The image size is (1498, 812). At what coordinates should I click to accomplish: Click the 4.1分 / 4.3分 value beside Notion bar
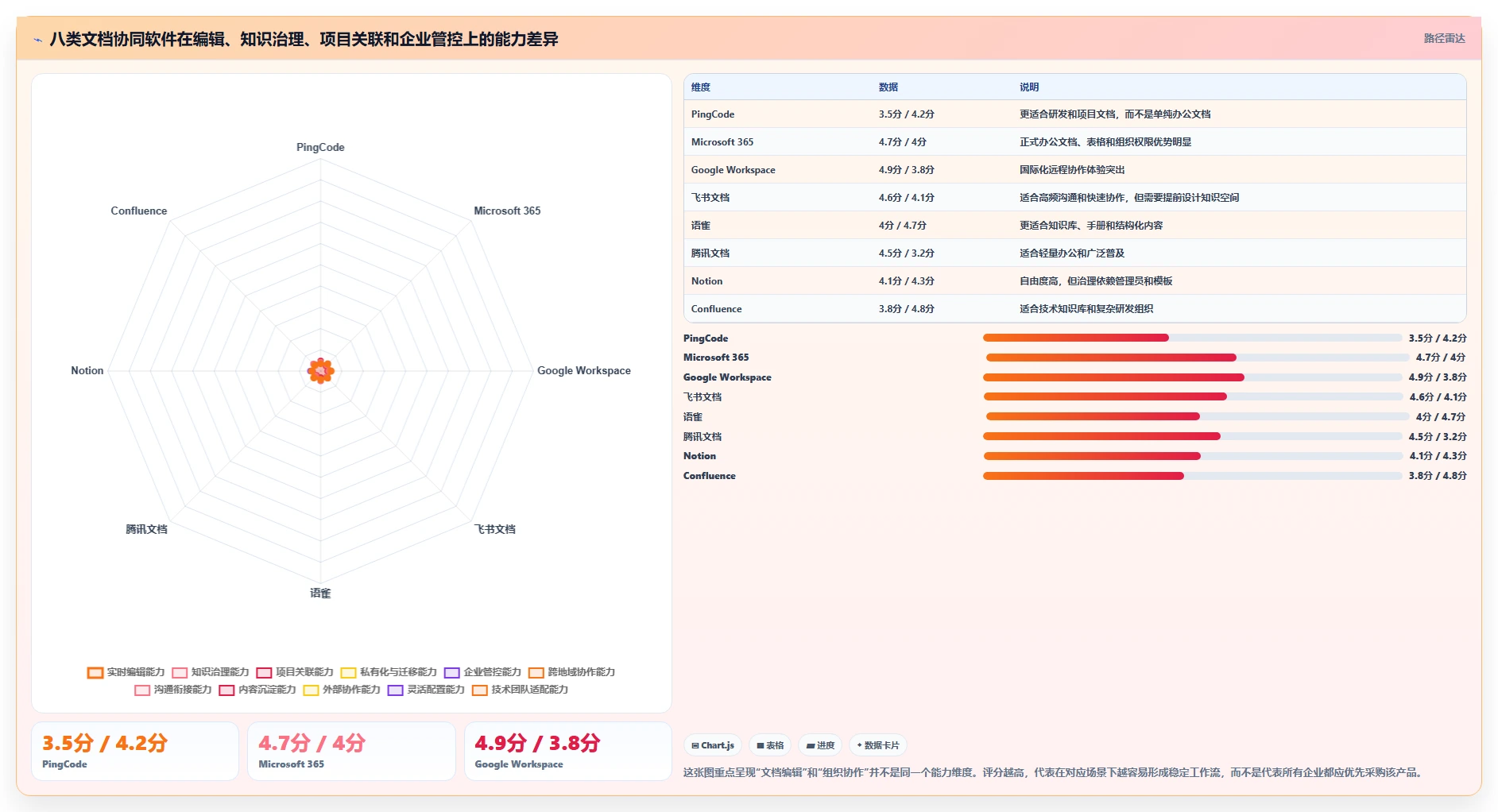pyautogui.click(x=1438, y=456)
